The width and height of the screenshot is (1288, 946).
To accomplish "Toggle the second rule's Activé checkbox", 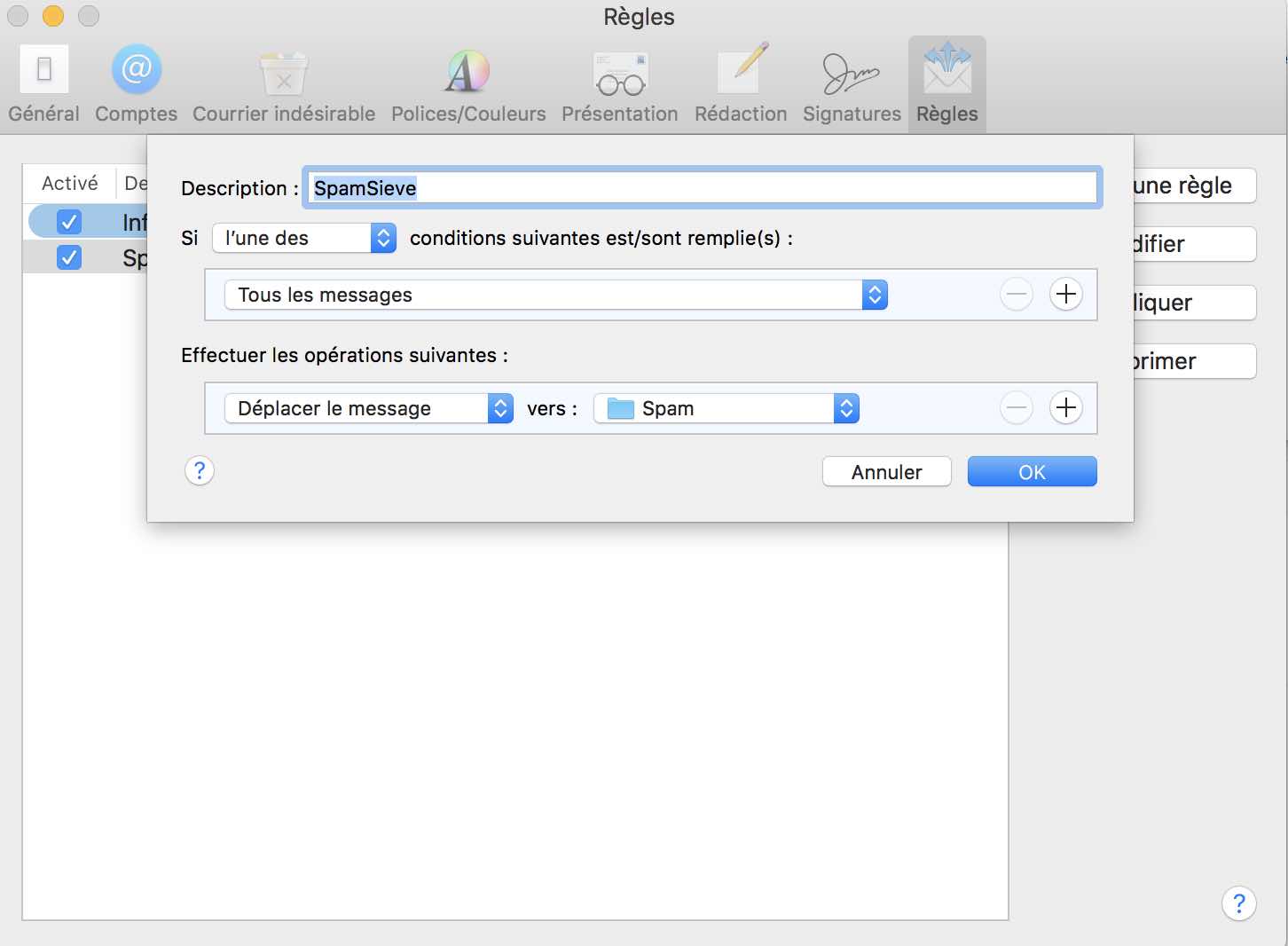I will pos(68,257).
